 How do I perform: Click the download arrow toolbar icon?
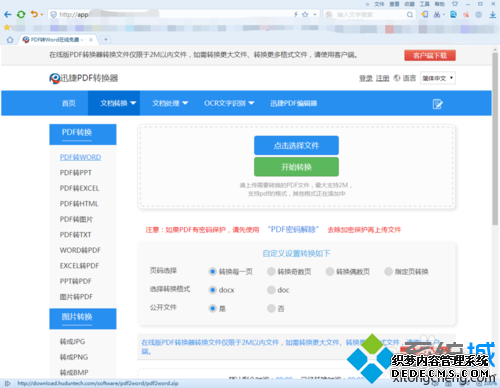click(493, 14)
